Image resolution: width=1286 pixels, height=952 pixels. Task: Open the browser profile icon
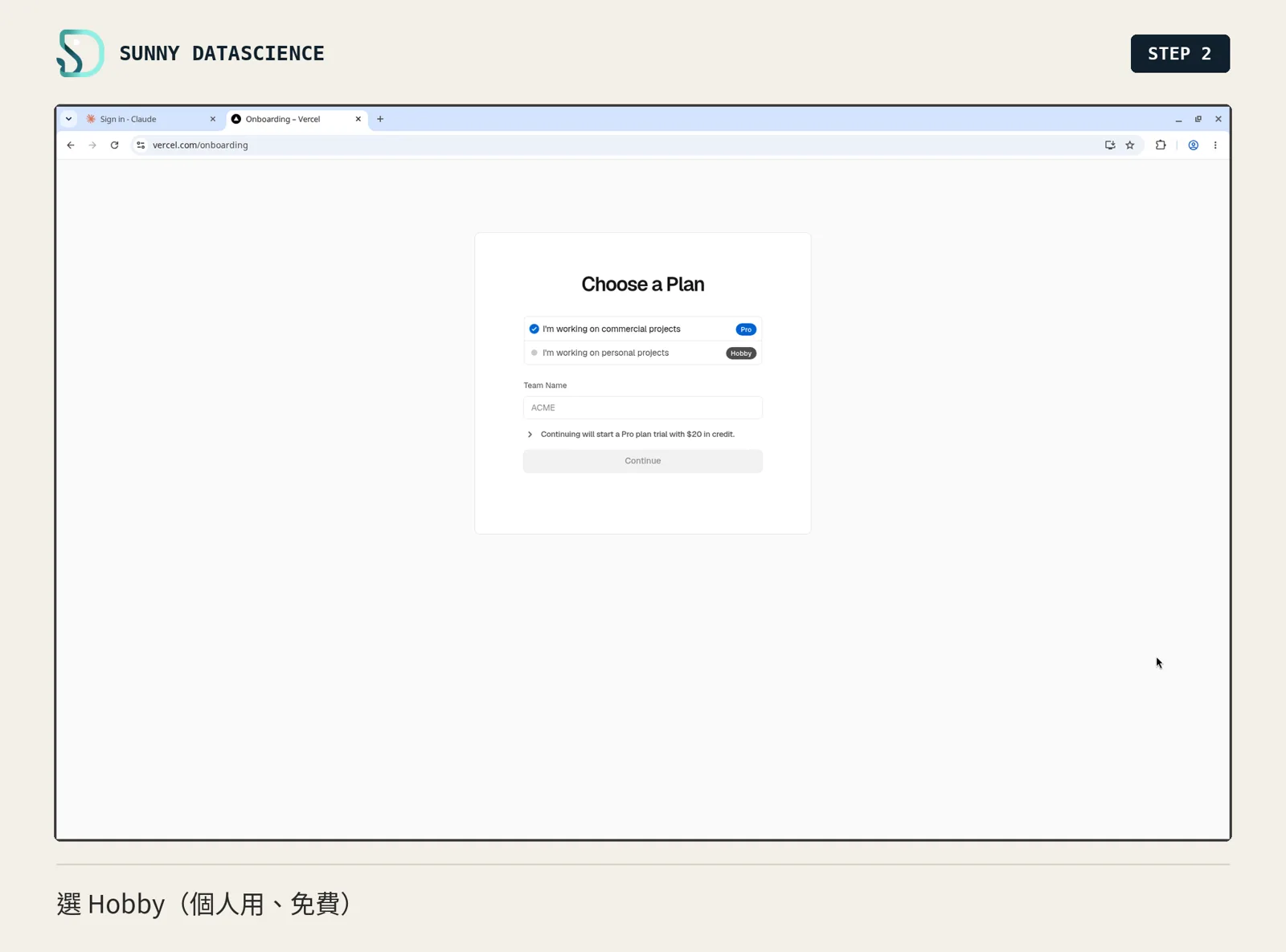click(1194, 145)
